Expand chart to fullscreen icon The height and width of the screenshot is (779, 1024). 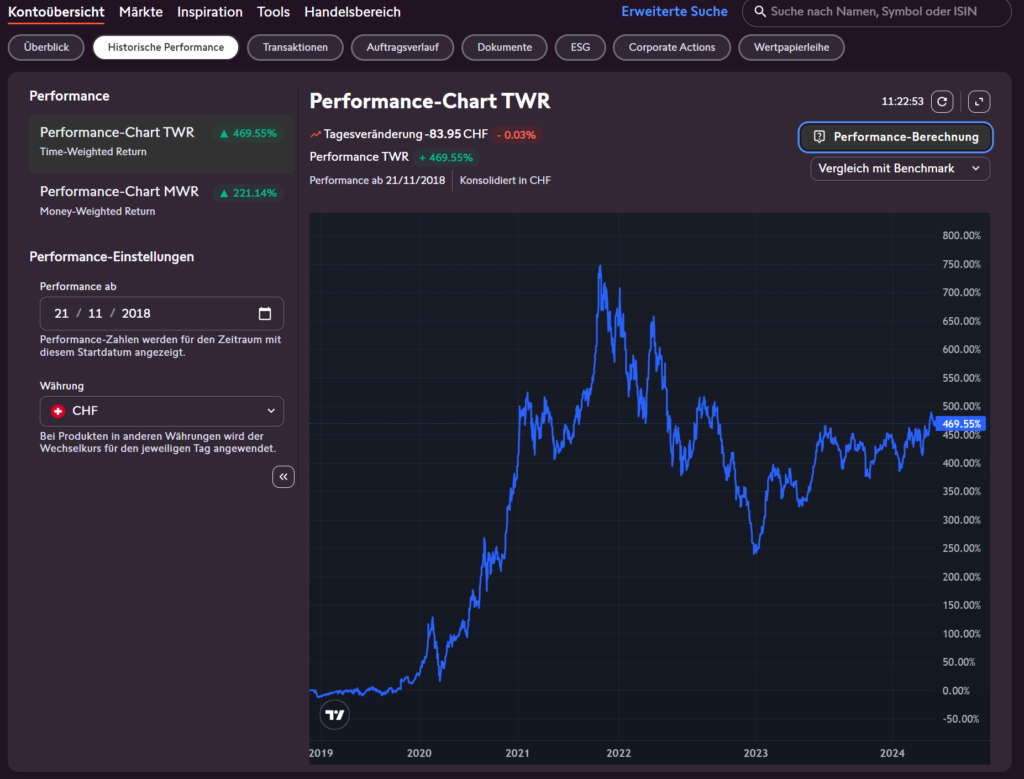[978, 102]
